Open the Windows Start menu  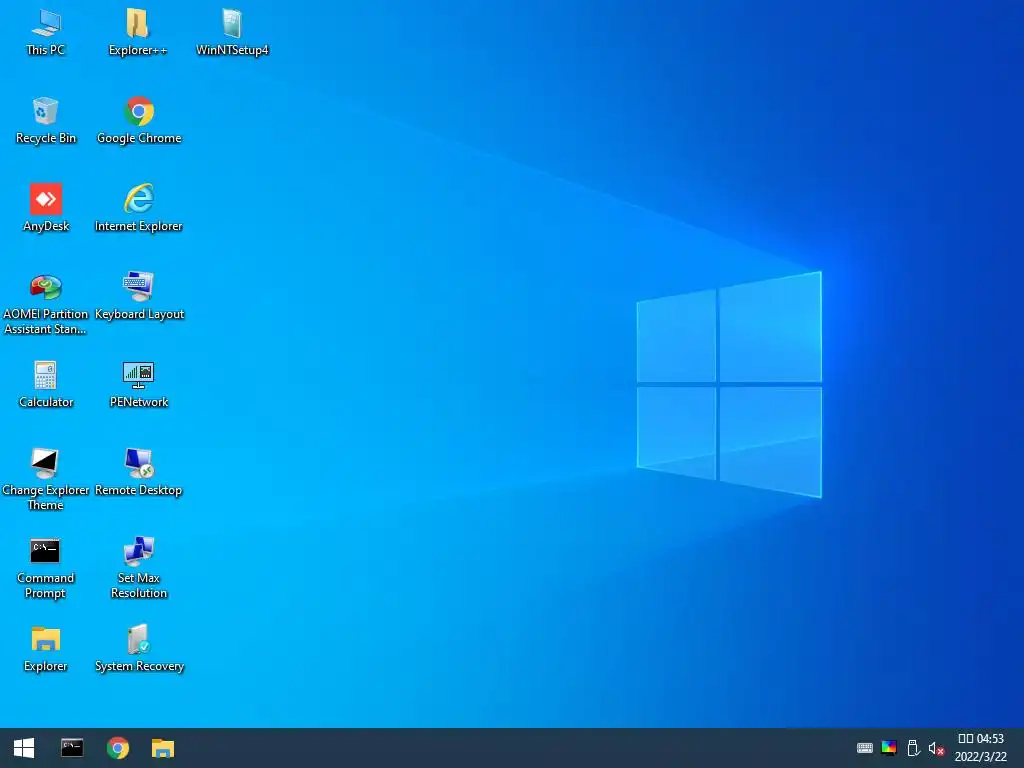(x=24, y=748)
